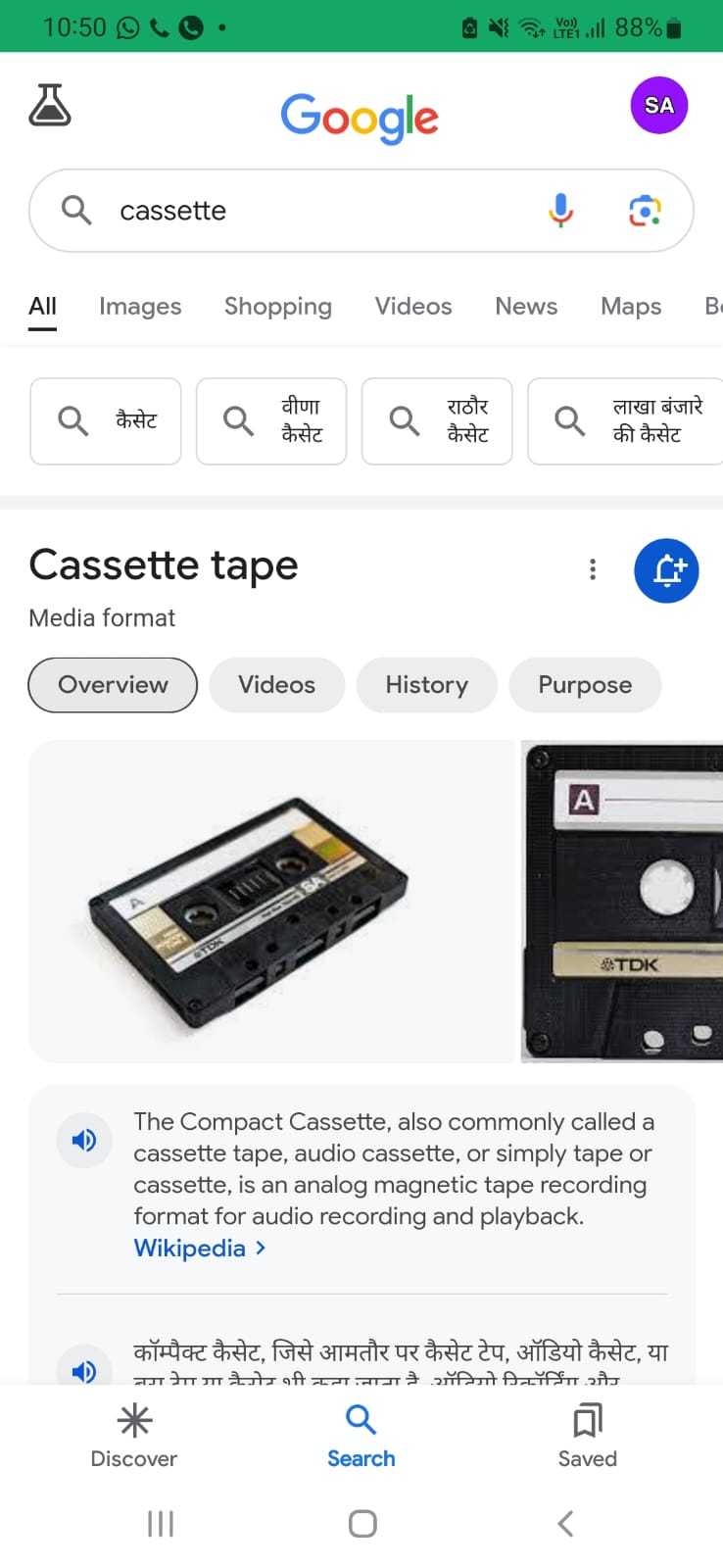Tap the bell notification follow button
This screenshot has width=723, height=1568.
667,569
